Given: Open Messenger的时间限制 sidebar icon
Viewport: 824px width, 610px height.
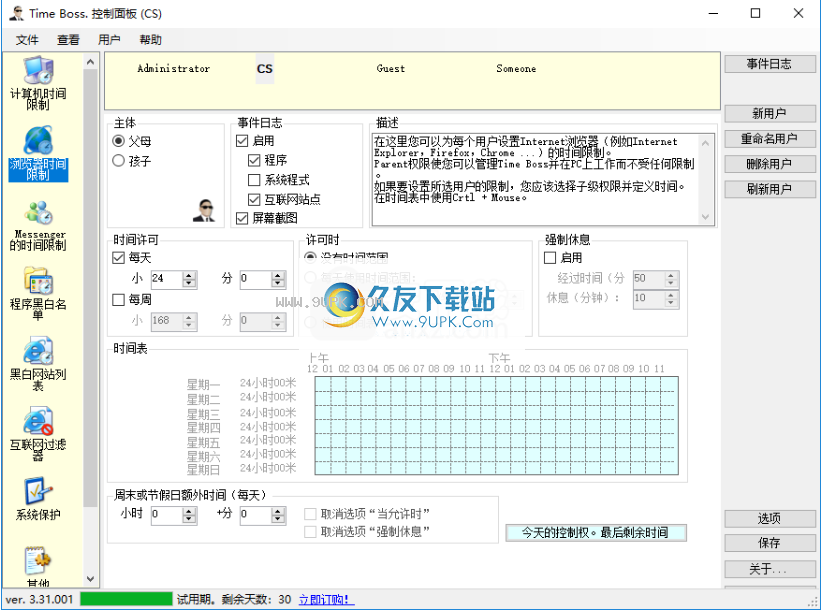Looking at the screenshot, I should (x=38, y=226).
